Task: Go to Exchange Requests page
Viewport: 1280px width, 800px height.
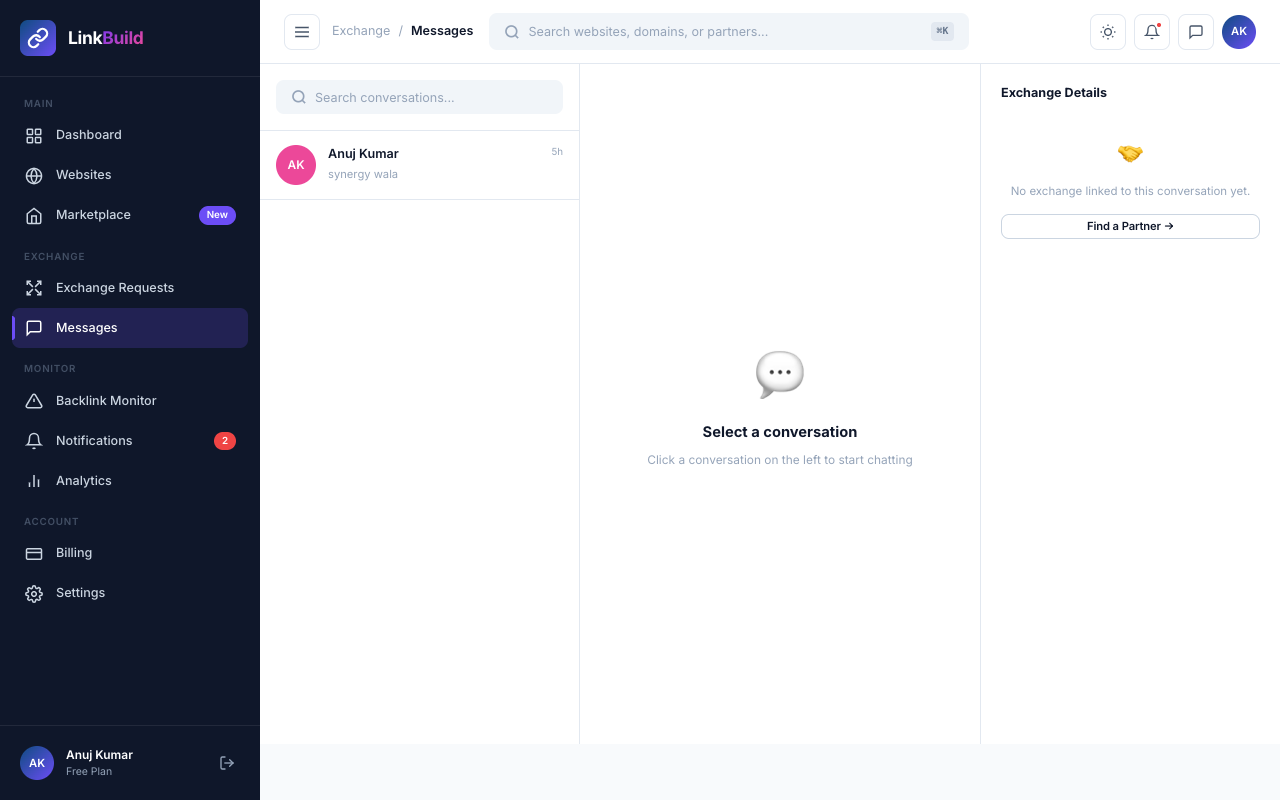Action: click(130, 288)
